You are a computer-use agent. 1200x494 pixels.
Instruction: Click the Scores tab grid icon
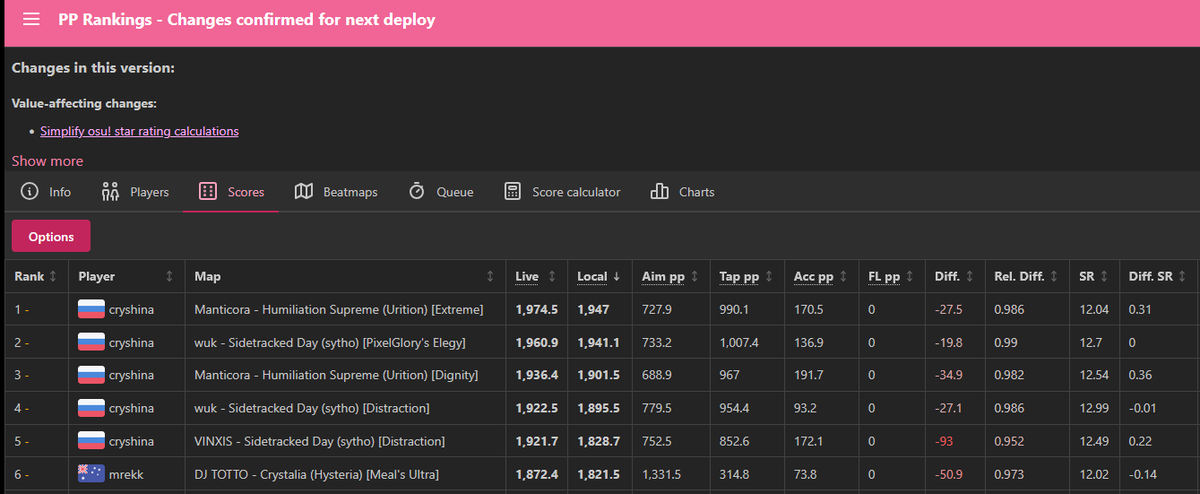point(208,191)
